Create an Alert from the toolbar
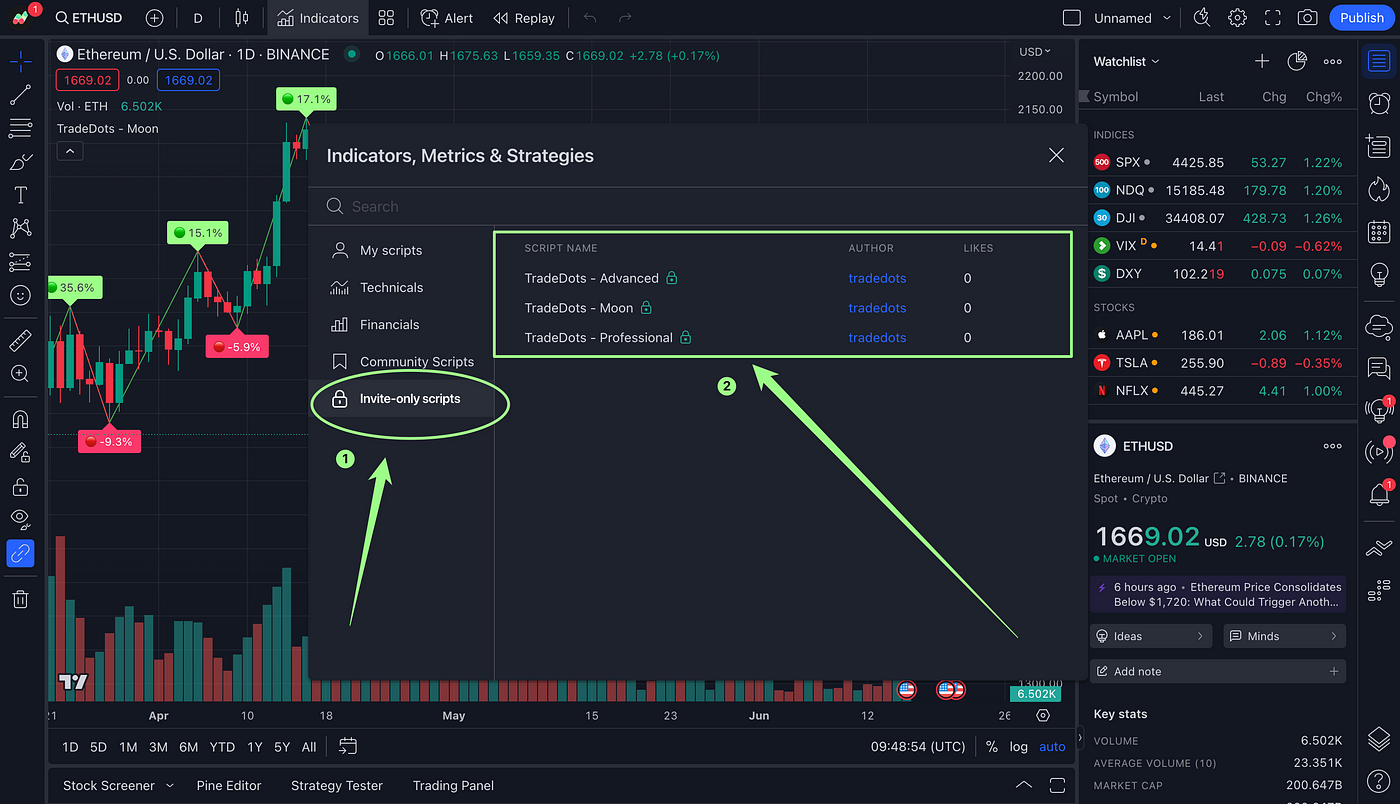The width and height of the screenshot is (1400, 804). (447, 18)
